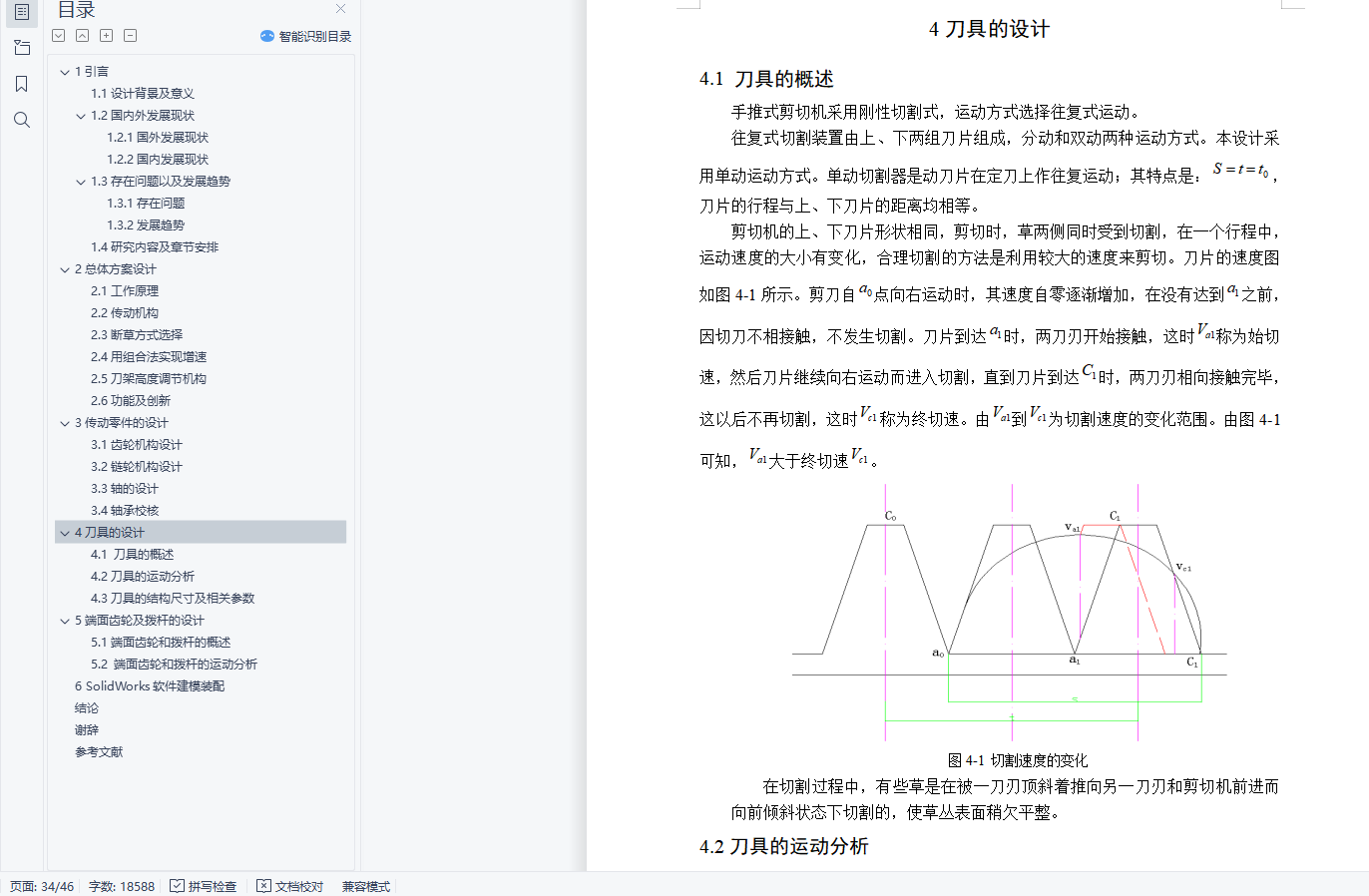Go to heading '3.3 轴的设计'
This screenshot has height=896, width=1369.
coord(125,489)
